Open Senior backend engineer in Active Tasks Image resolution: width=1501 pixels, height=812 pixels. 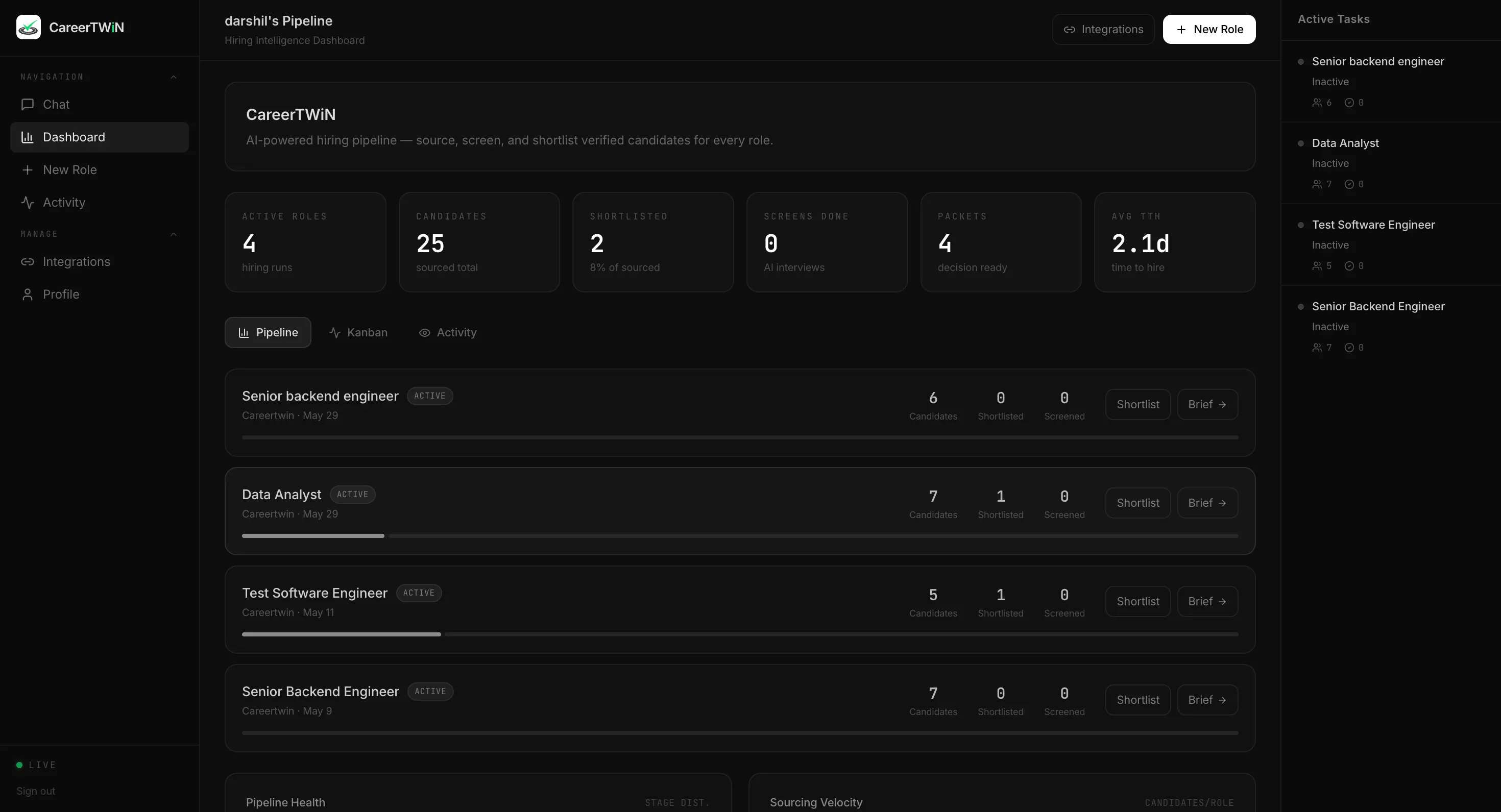1391,81
